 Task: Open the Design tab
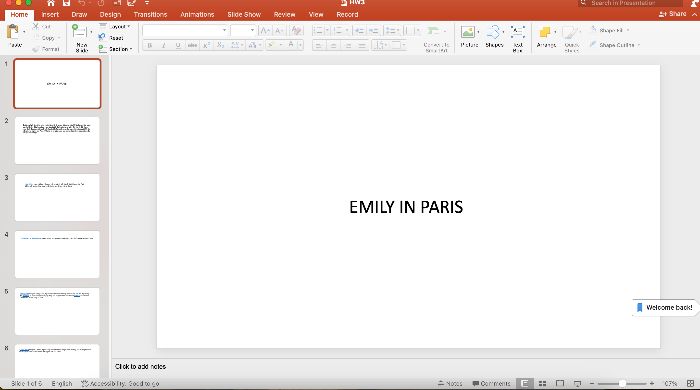[x=110, y=14]
